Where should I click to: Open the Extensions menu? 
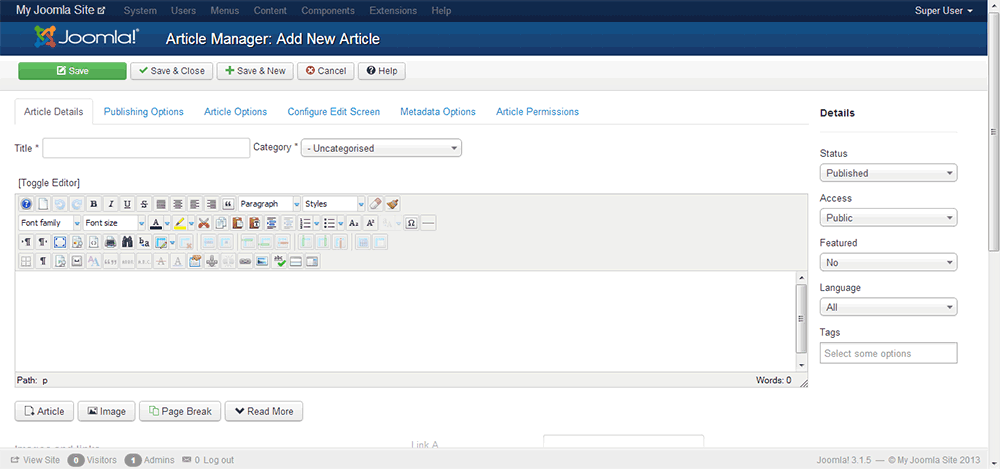393,11
